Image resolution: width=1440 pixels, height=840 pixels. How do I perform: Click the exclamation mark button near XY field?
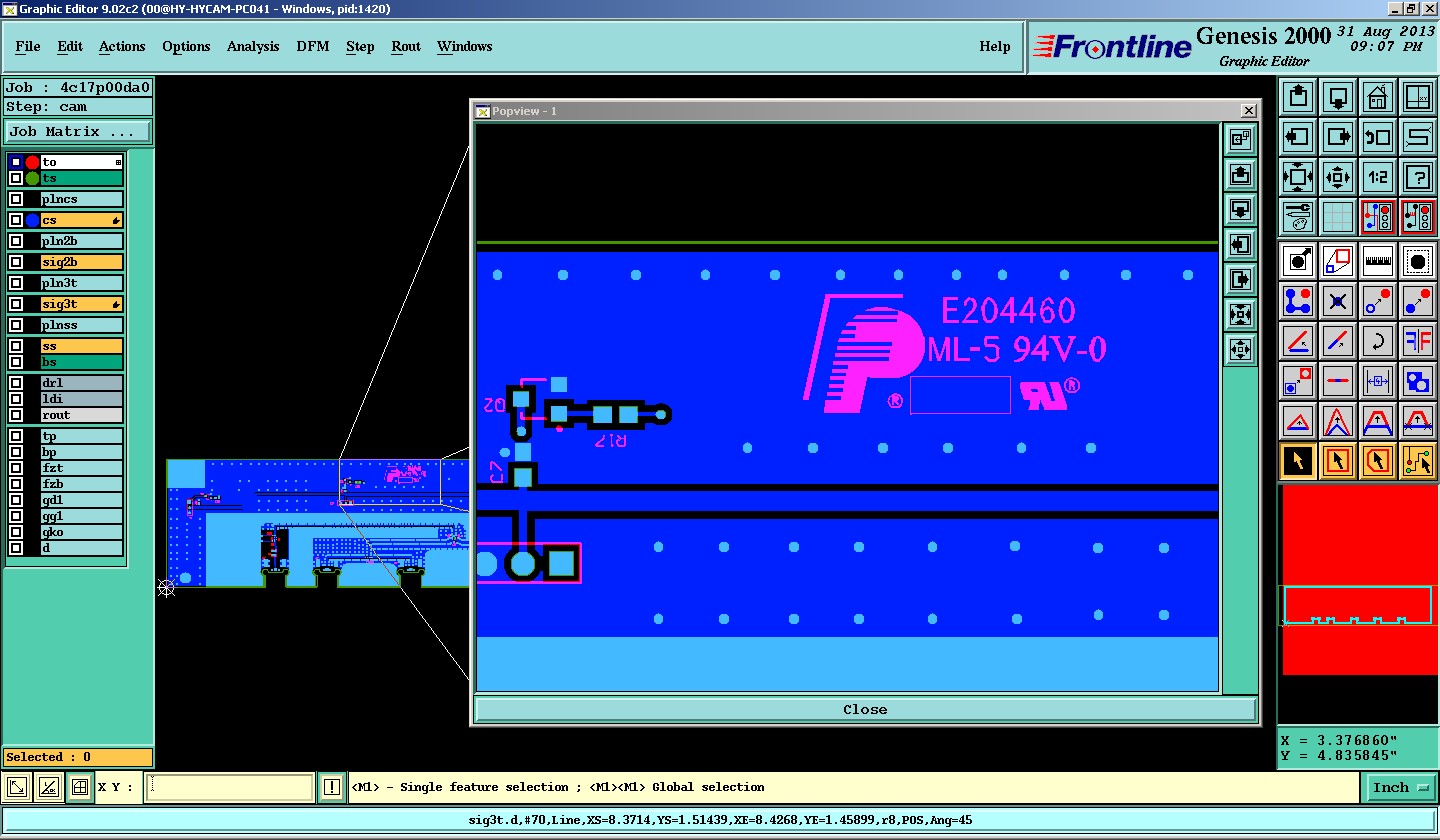(x=332, y=788)
